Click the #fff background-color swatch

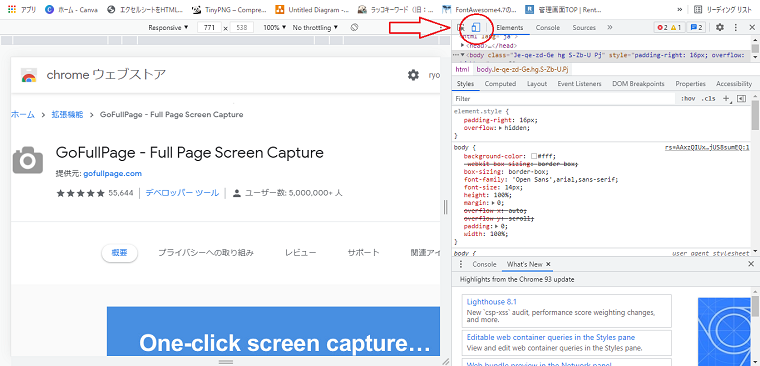(534, 157)
